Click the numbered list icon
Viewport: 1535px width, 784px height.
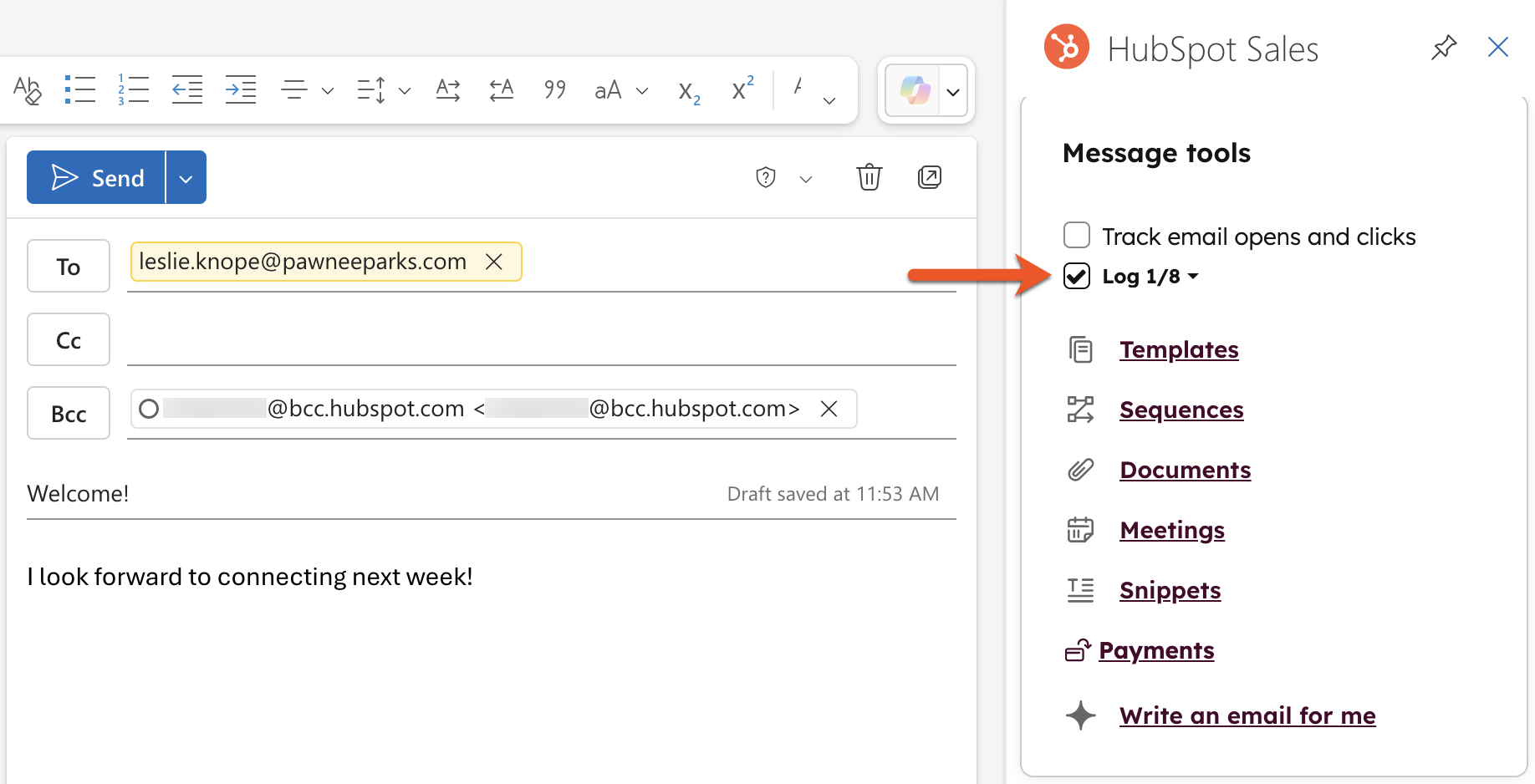pyautogui.click(x=133, y=89)
